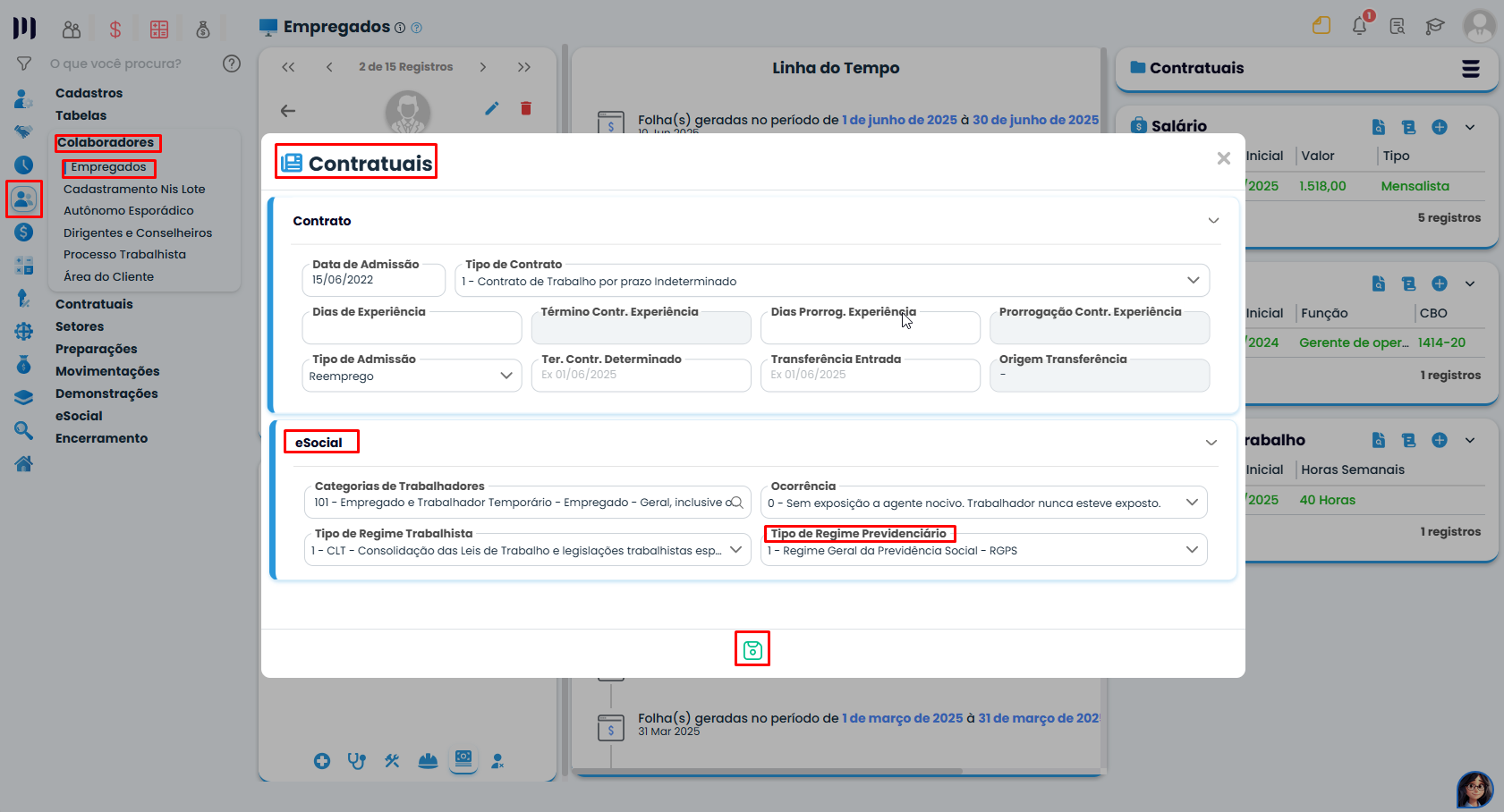Open the document search icon in top bar
The width and height of the screenshot is (1504, 812).
(x=1398, y=26)
